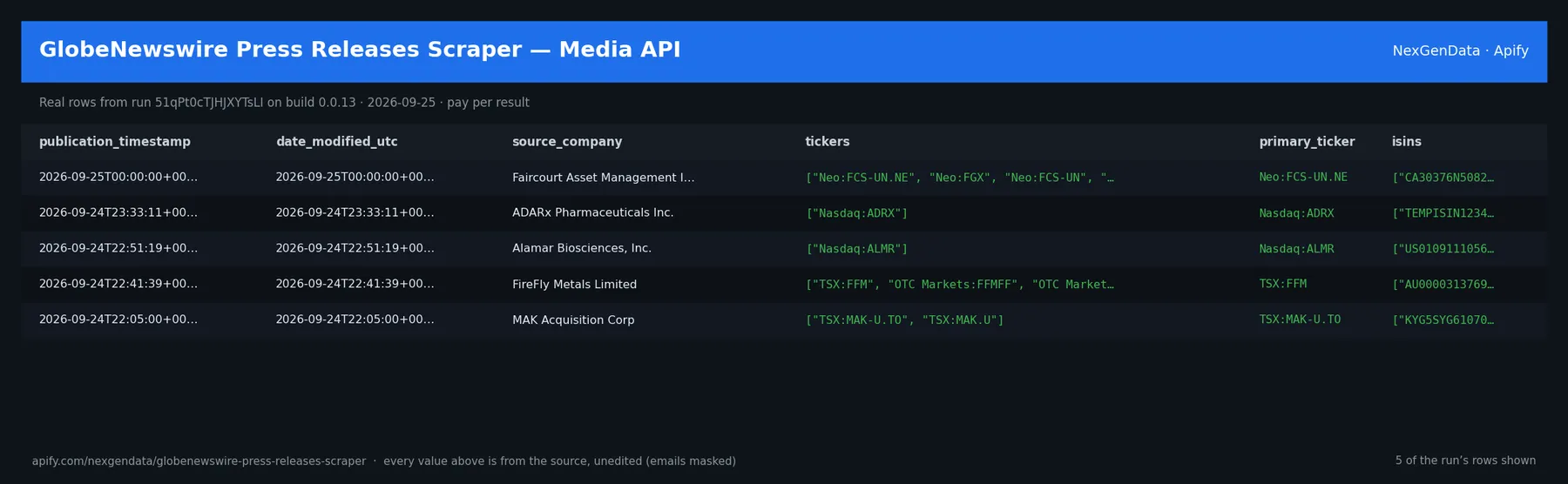Viewport: 1568px width, 484px height.
Task: Click date_modified value in Faircourt row
Action: coord(355,178)
